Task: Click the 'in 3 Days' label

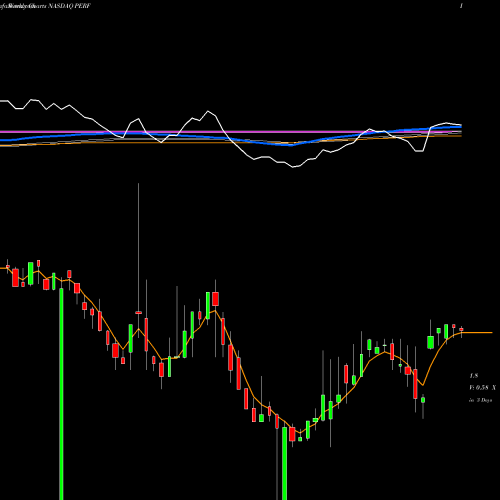Action: click(480, 400)
